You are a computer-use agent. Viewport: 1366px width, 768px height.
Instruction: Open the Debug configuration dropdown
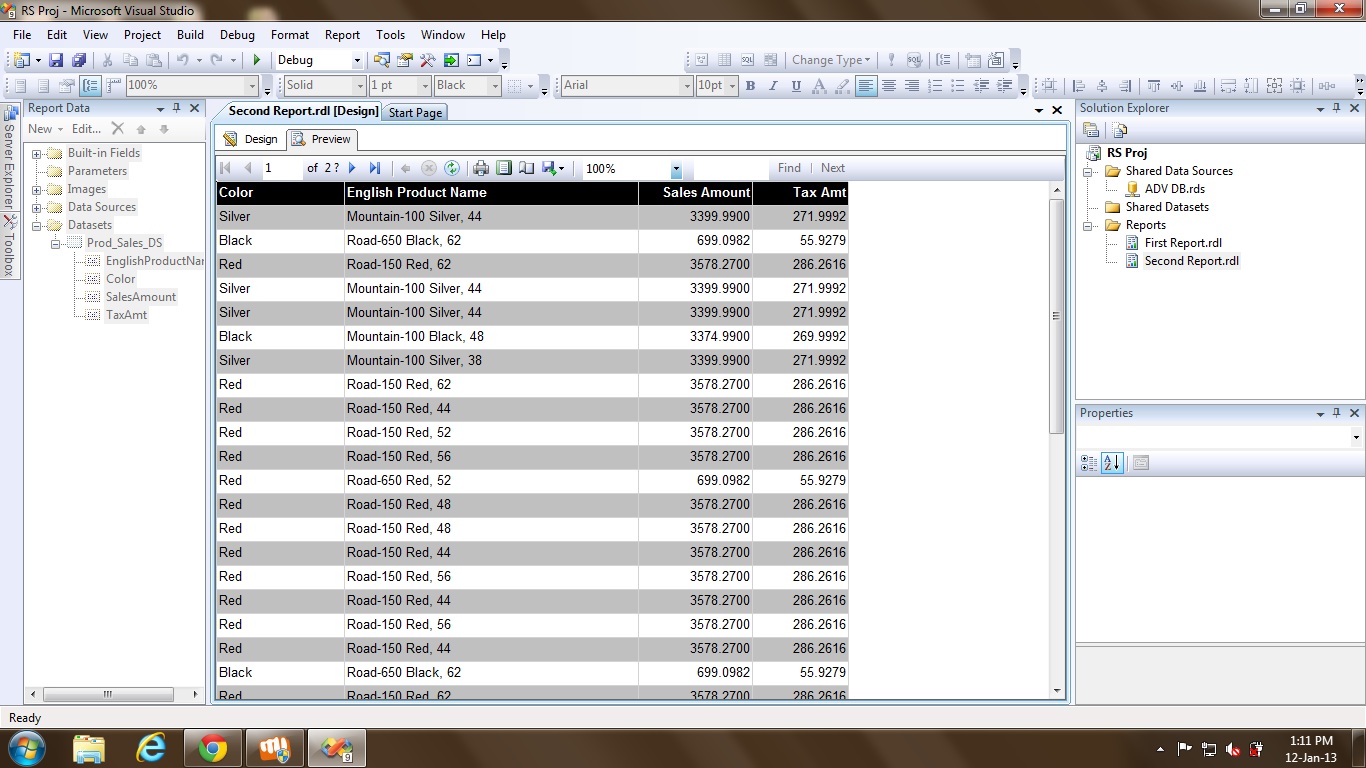coord(354,61)
